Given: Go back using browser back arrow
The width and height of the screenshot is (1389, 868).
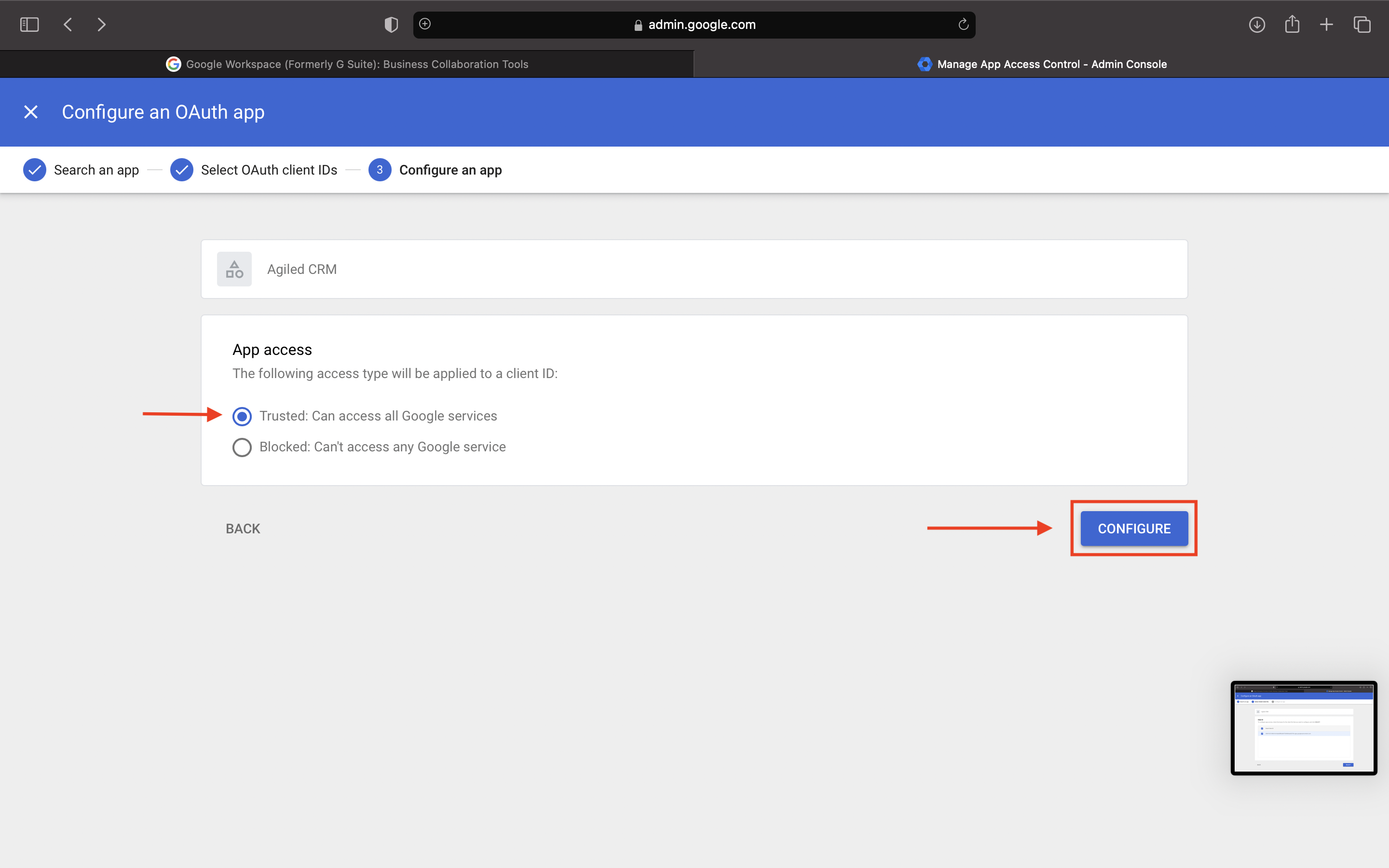Looking at the screenshot, I should (68, 25).
